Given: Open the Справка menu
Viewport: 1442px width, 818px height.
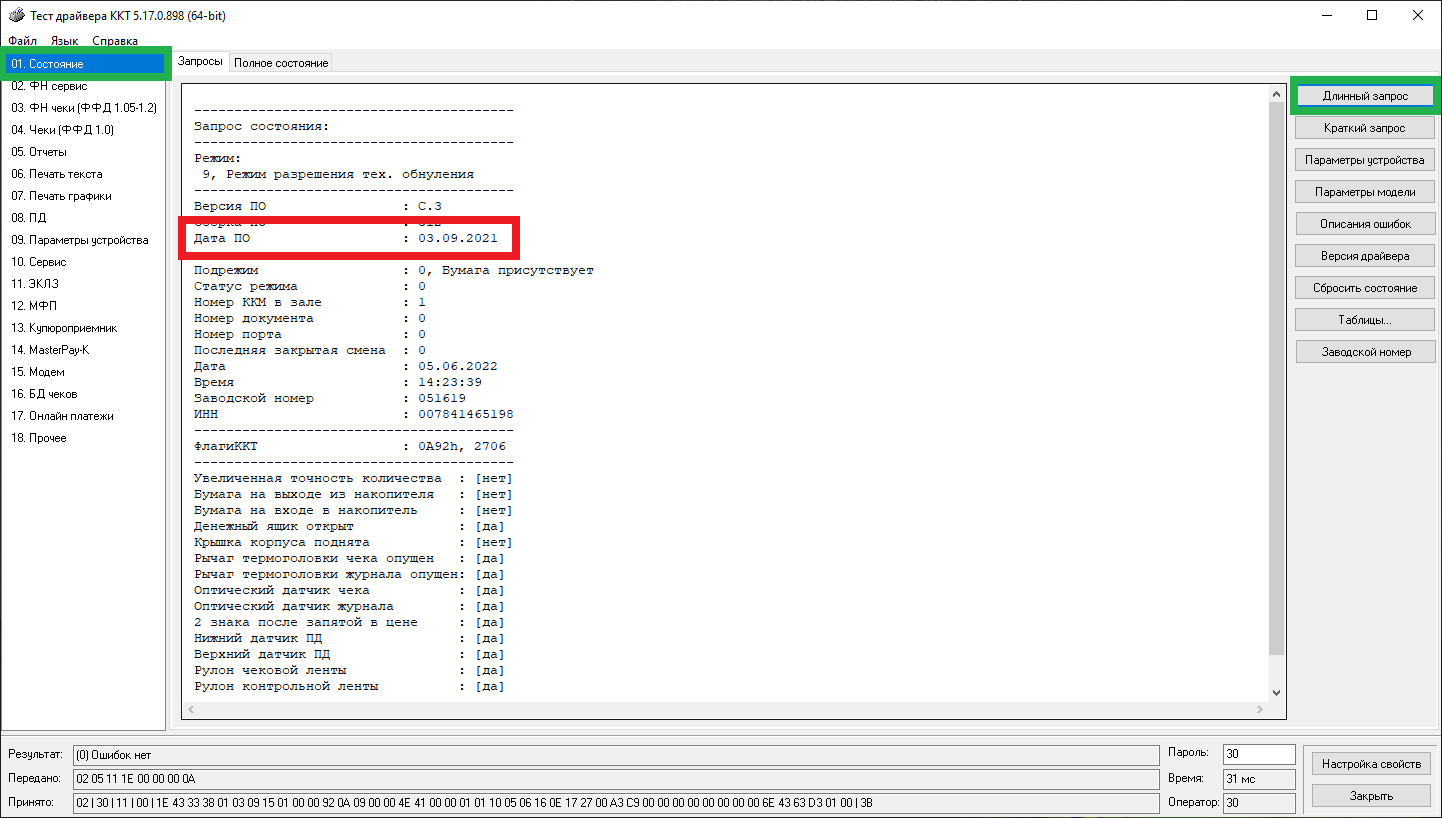Looking at the screenshot, I should click(x=115, y=41).
